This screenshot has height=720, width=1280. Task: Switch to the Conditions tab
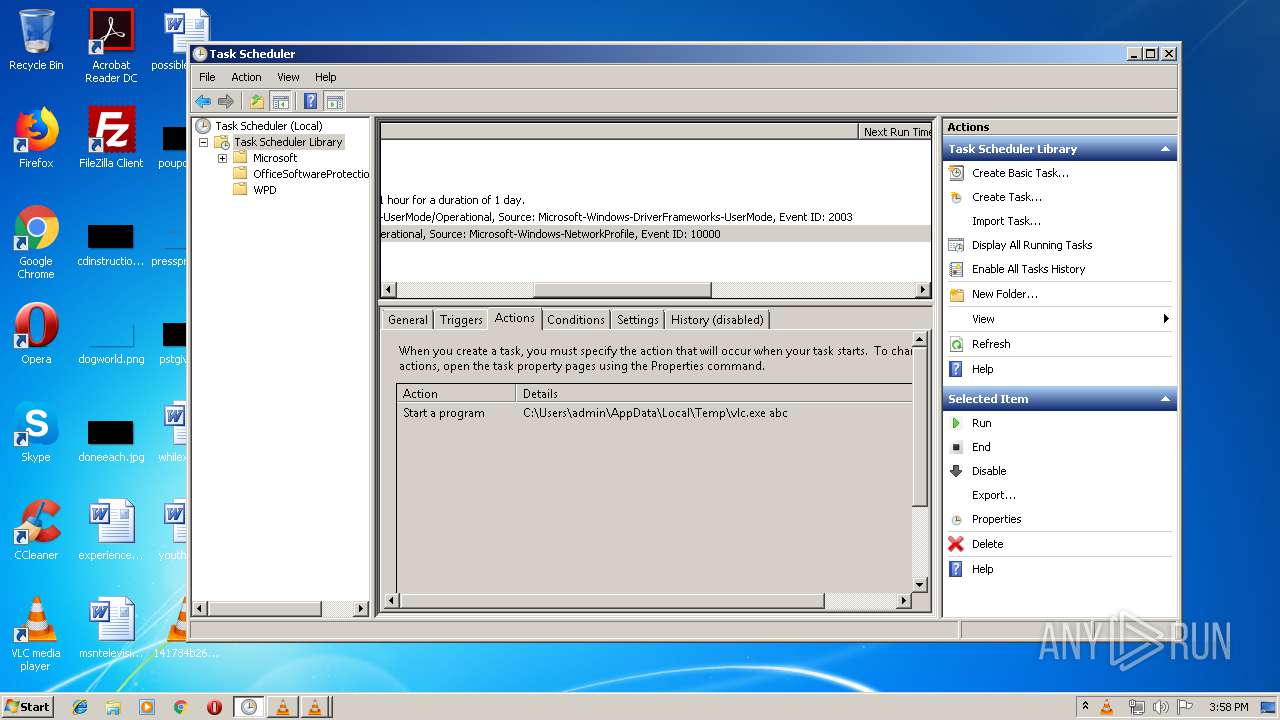(x=576, y=320)
